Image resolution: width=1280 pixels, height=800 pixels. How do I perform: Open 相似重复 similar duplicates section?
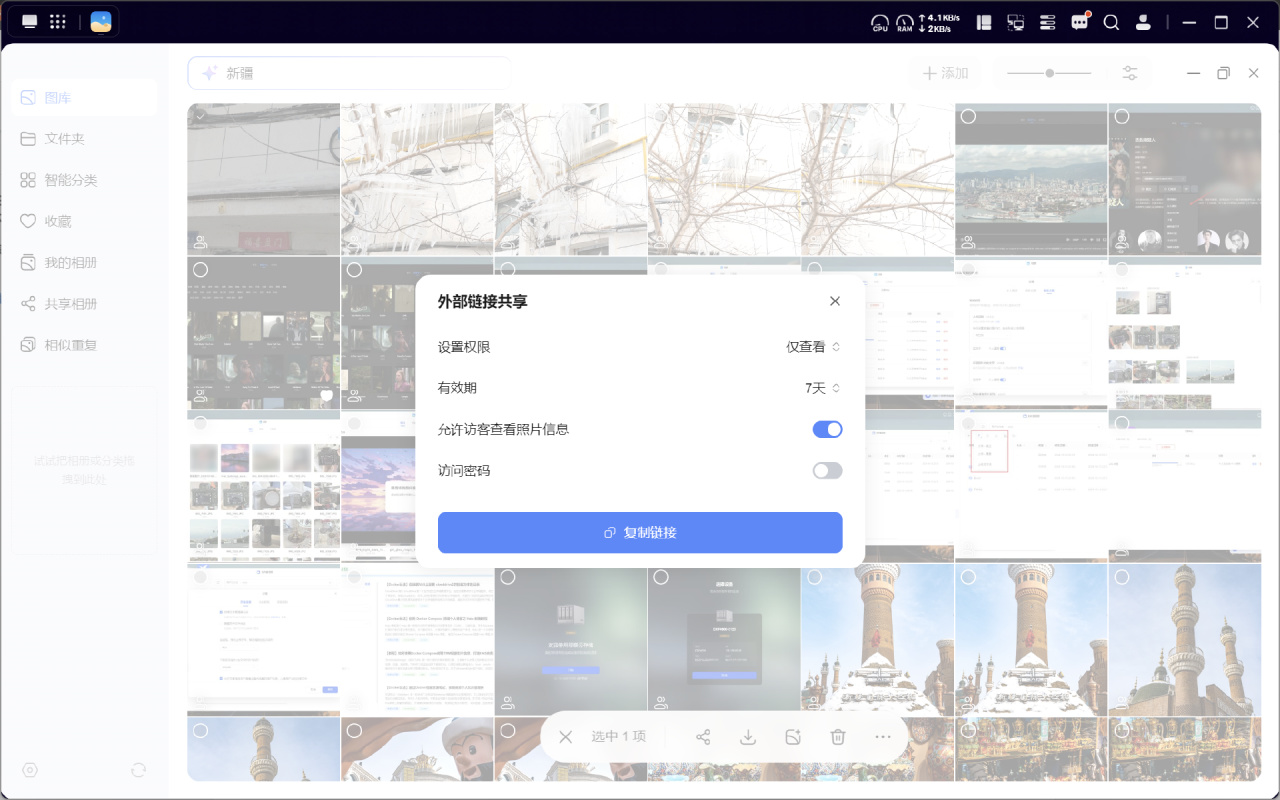tap(84, 345)
